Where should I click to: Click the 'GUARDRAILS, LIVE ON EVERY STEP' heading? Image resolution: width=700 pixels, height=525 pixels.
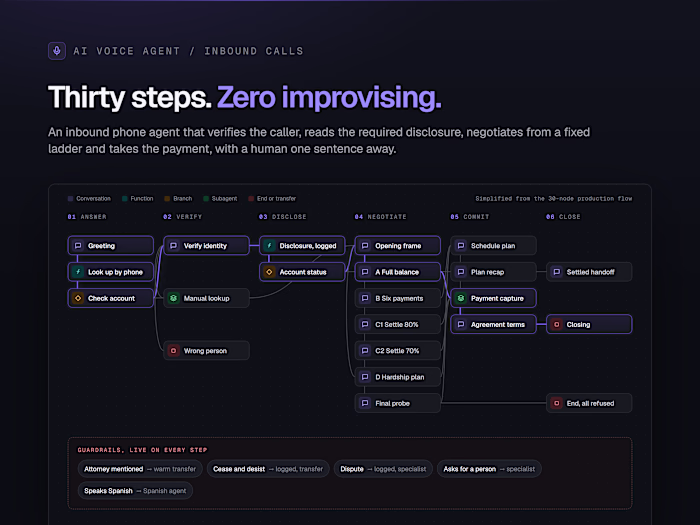pos(142,450)
